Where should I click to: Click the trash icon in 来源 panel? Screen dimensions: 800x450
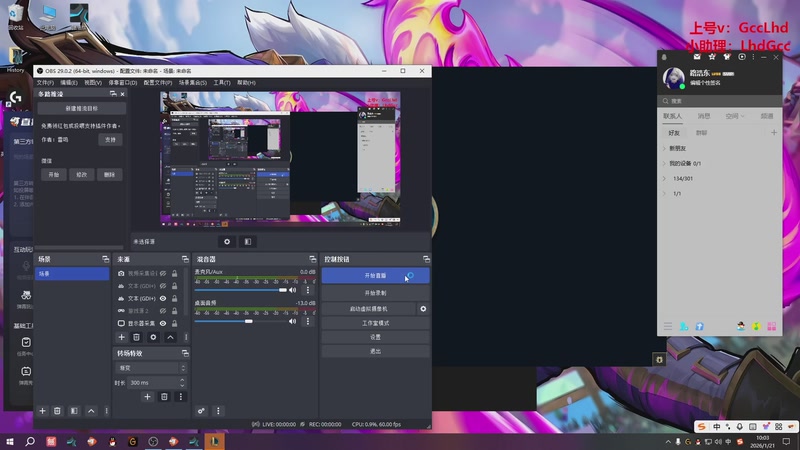click(136, 337)
